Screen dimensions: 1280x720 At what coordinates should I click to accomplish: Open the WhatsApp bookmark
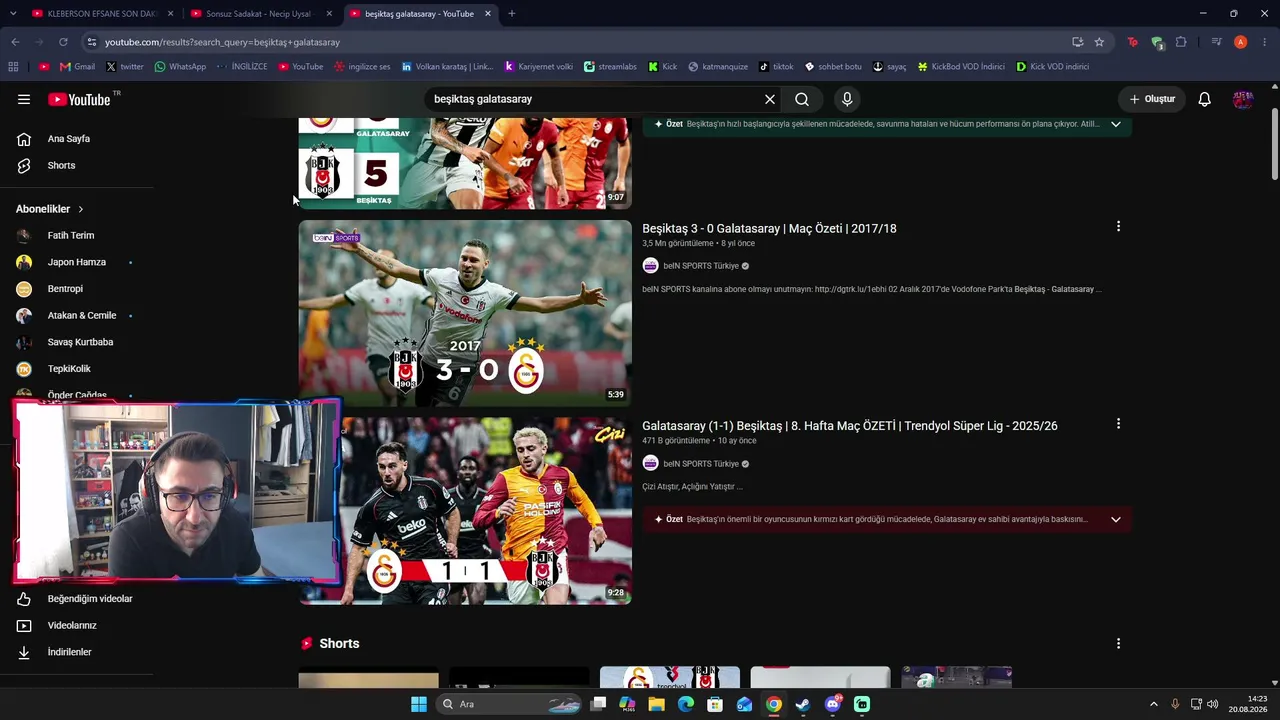pyautogui.click(x=180, y=67)
